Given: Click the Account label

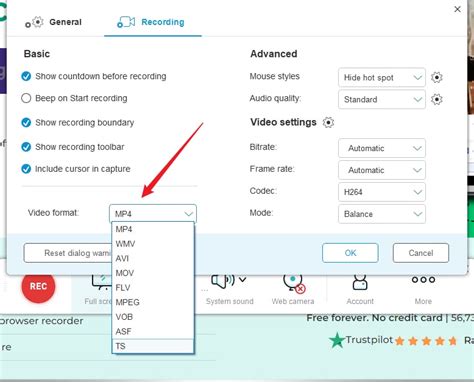Looking at the screenshot, I should pyautogui.click(x=360, y=301).
